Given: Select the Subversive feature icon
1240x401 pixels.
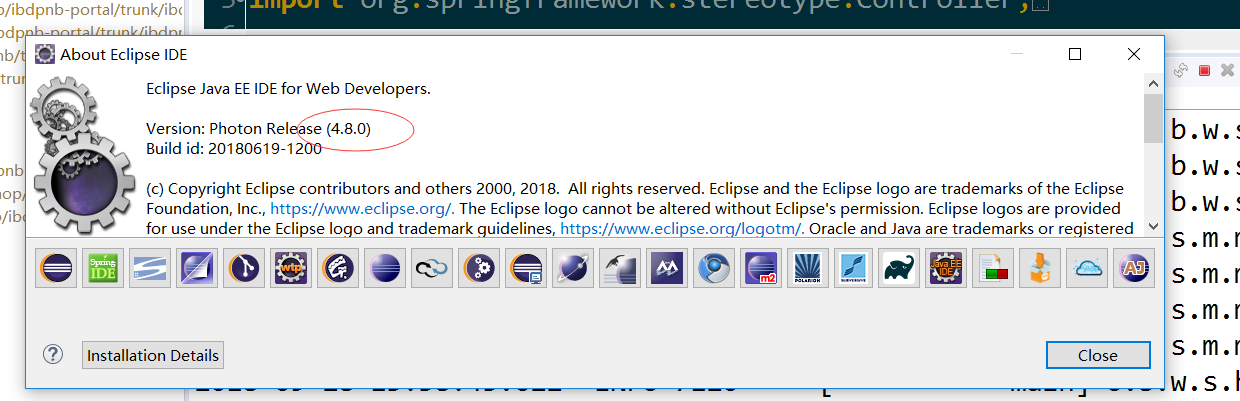Looking at the screenshot, I should tap(855, 268).
